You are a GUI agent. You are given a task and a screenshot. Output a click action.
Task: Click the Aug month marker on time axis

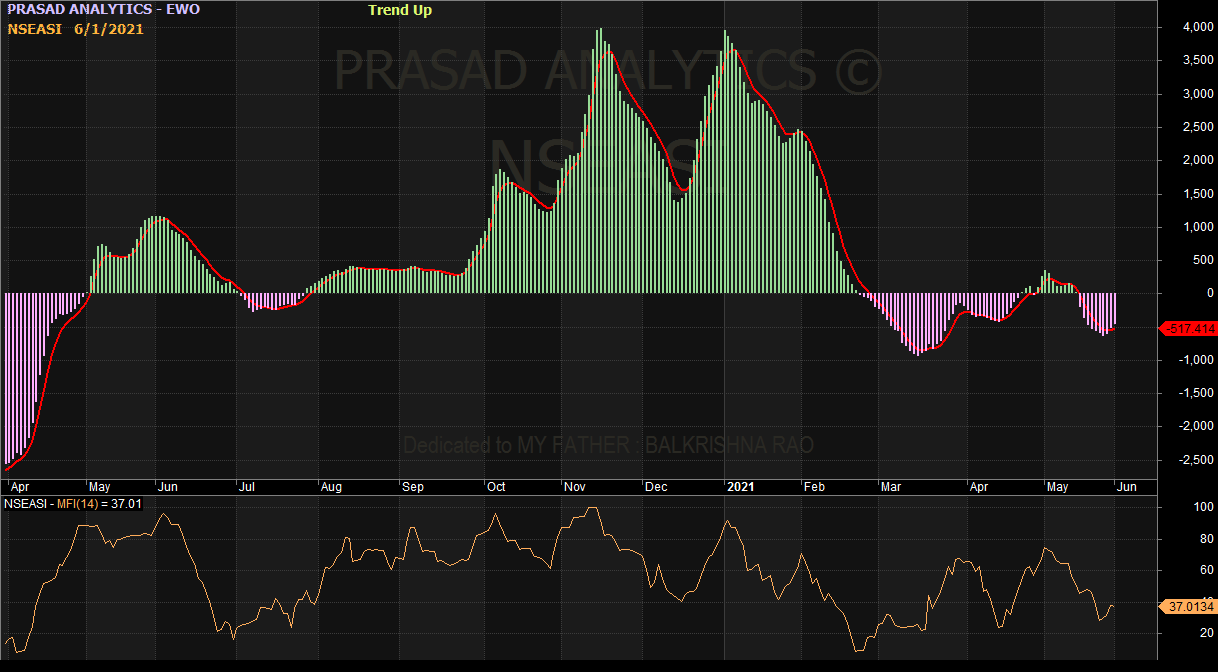pyautogui.click(x=332, y=487)
